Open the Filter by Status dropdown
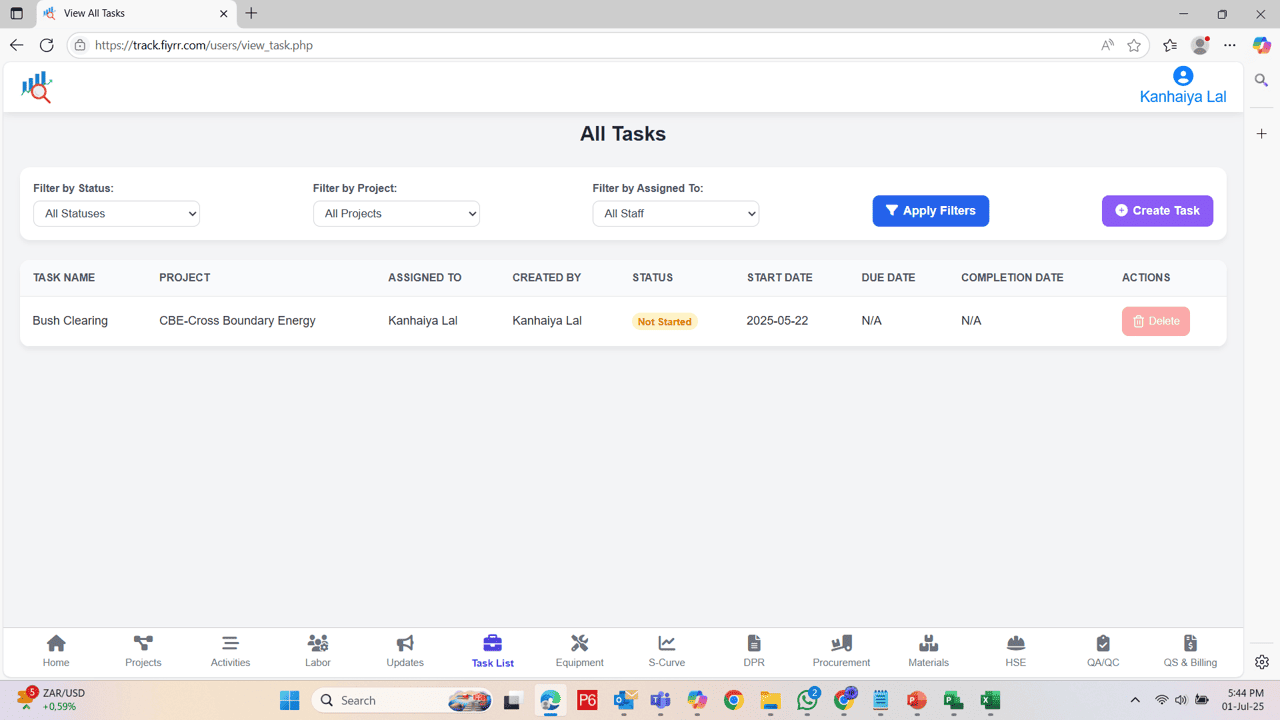The image size is (1280, 720). click(116, 213)
